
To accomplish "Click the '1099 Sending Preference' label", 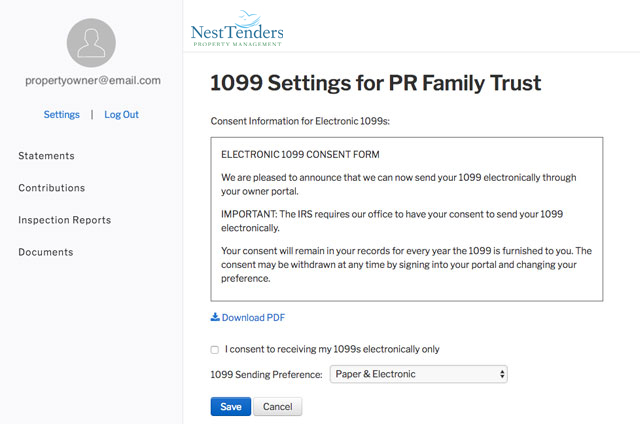I will click(x=266, y=375).
